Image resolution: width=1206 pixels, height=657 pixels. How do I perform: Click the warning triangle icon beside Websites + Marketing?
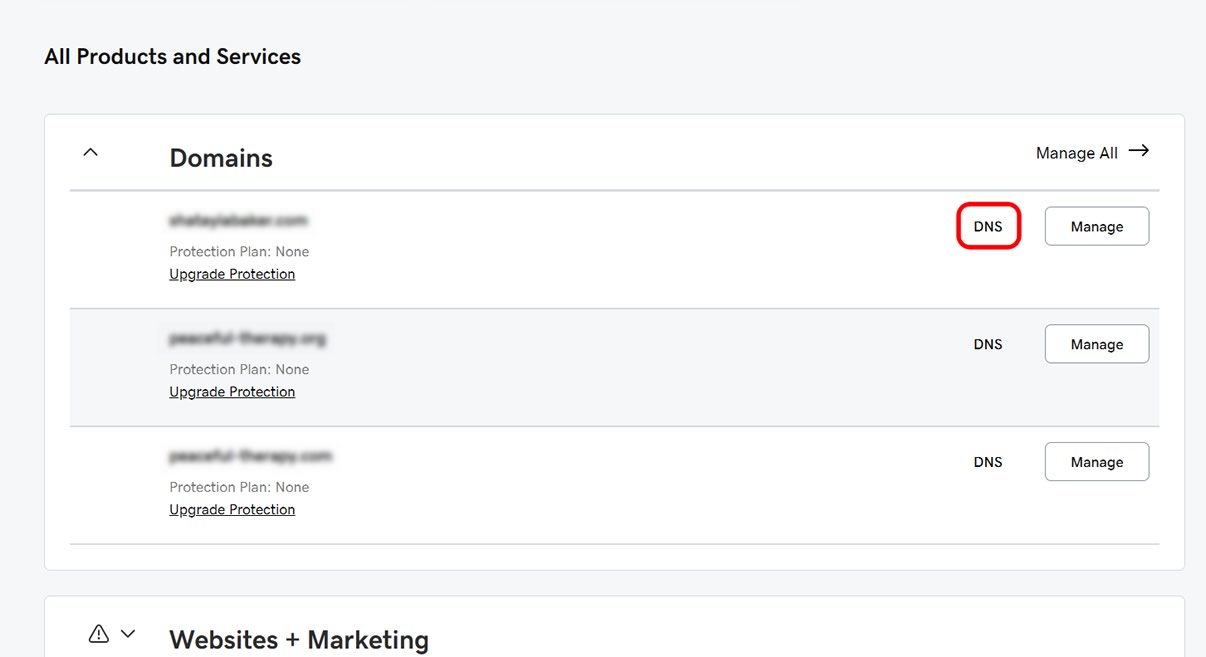[x=99, y=633]
